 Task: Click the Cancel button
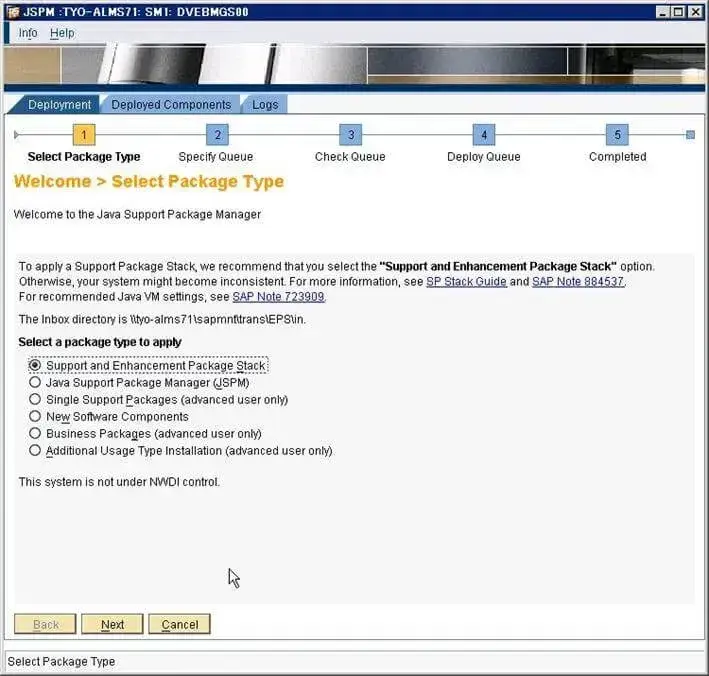point(180,624)
